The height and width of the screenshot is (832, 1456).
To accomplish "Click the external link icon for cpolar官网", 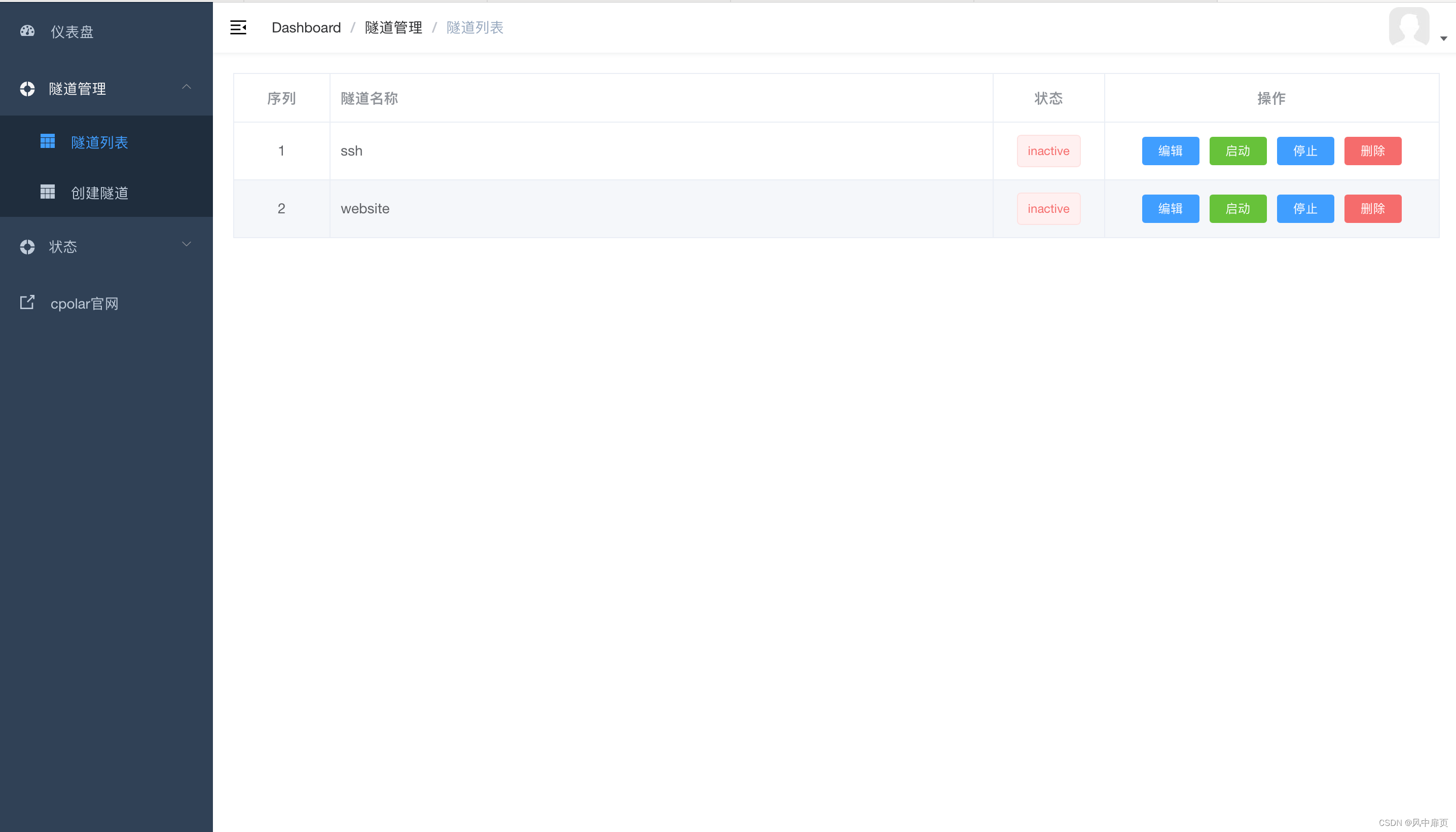I will point(27,302).
